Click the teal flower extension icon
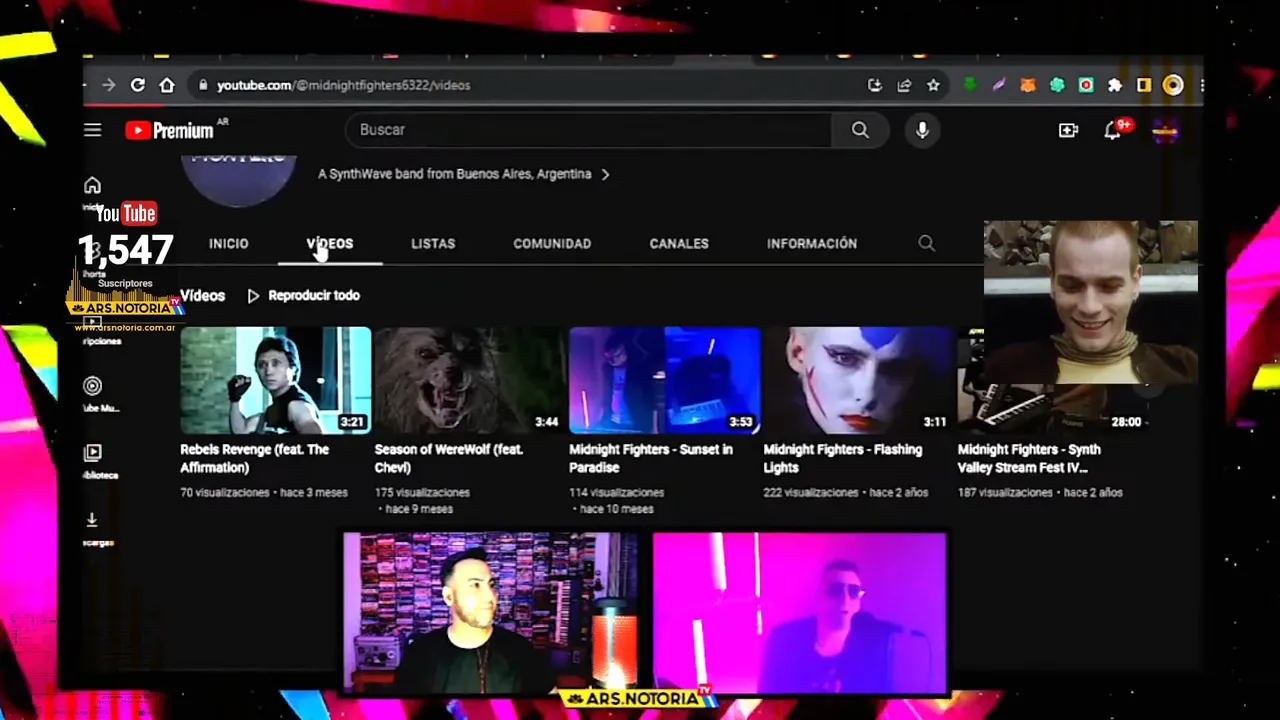The width and height of the screenshot is (1280, 720). point(1057,85)
